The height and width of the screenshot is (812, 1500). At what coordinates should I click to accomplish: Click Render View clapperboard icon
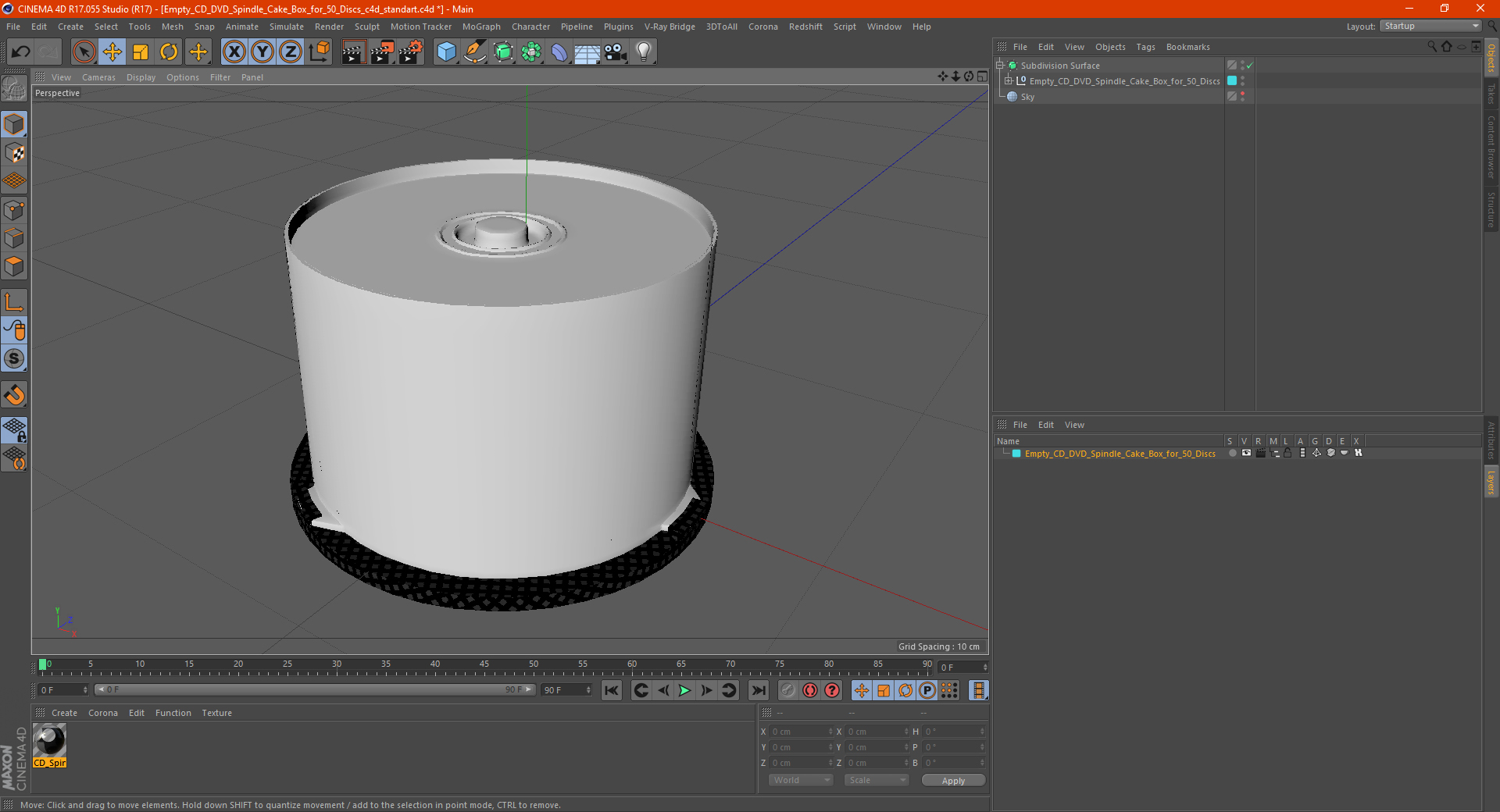click(353, 52)
